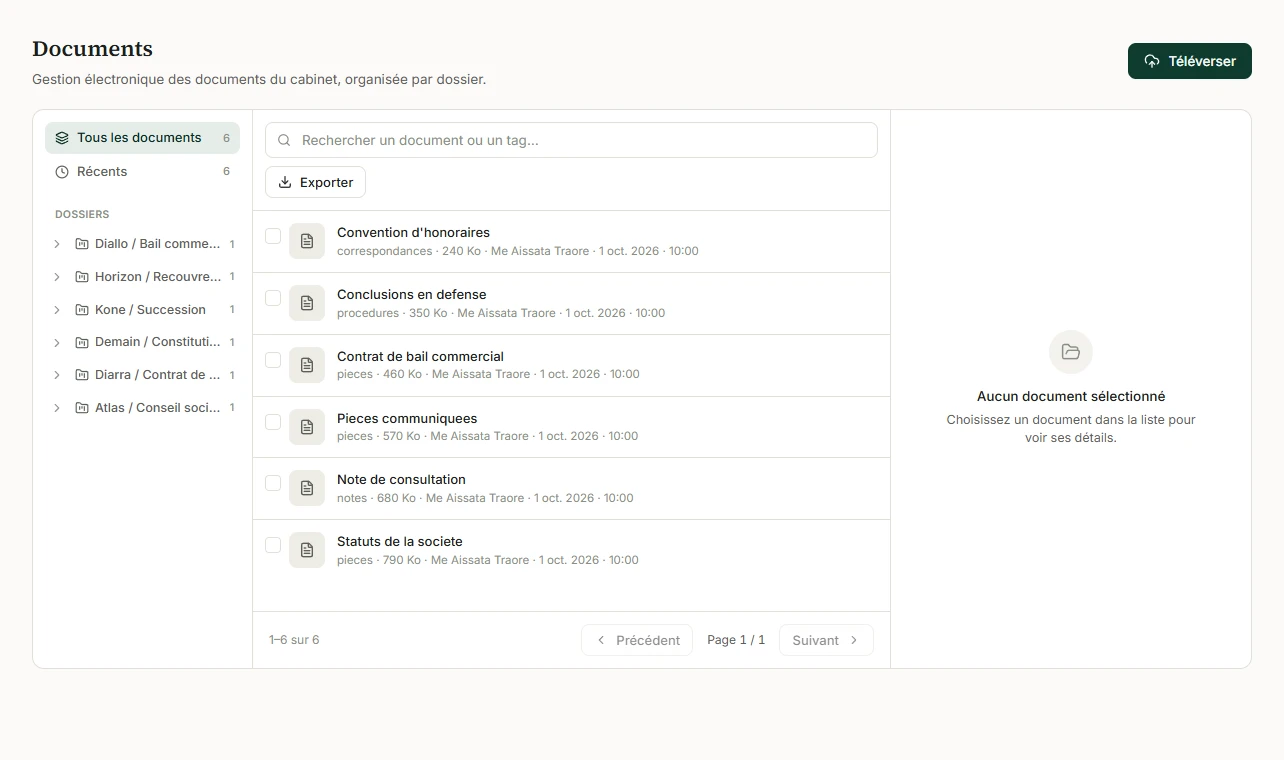The image size is (1284, 760).
Task: Open the Pieces communiquees document title
Action: 407,419
